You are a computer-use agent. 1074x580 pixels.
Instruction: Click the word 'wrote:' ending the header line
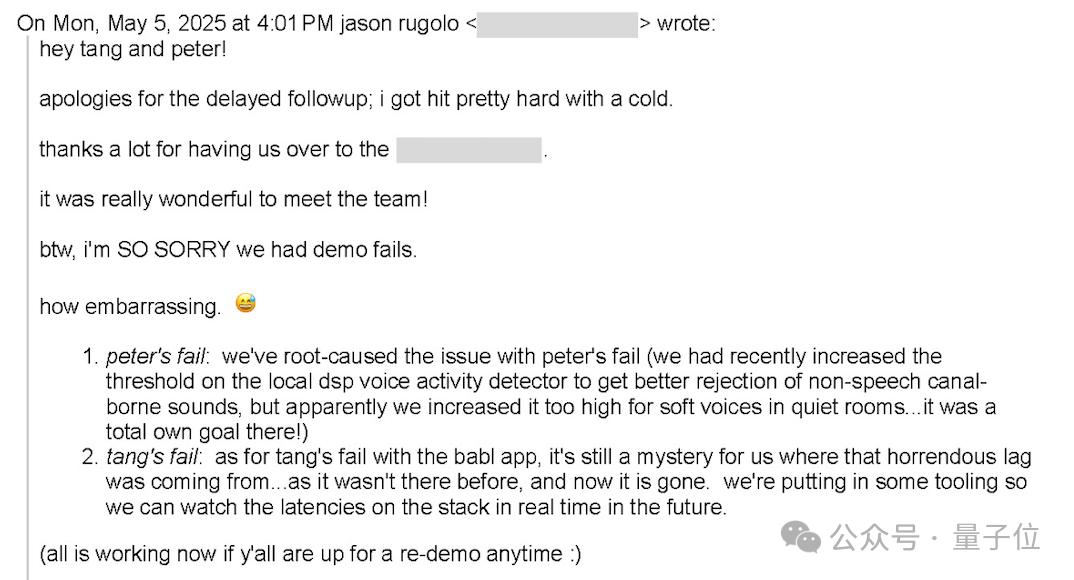pyautogui.click(x=686, y=23)
